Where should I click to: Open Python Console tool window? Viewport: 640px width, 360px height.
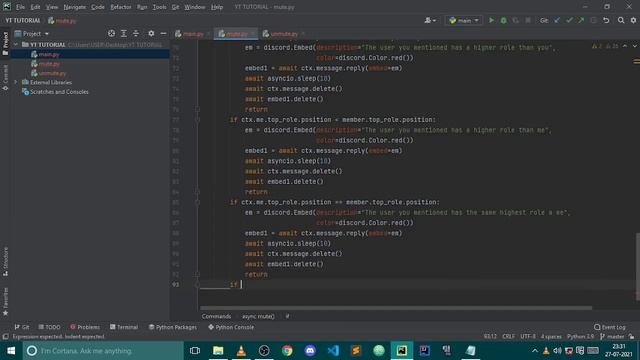[231, 327]
